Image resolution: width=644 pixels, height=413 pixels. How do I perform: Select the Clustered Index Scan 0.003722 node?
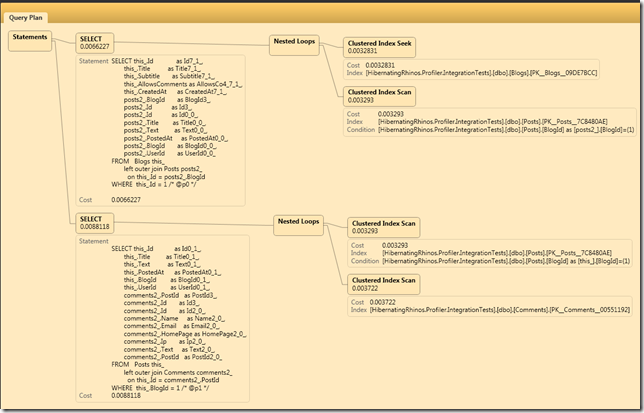coord(384,284)
